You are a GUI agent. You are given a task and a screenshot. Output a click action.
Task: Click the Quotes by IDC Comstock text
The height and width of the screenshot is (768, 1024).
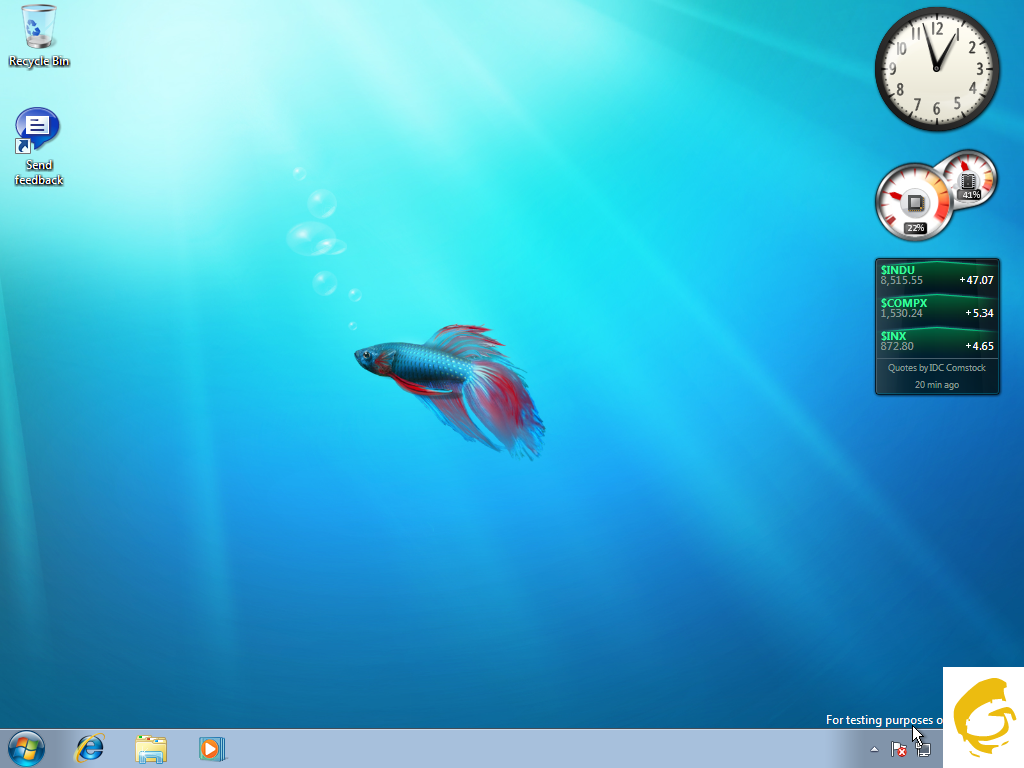tap(937, 368)
